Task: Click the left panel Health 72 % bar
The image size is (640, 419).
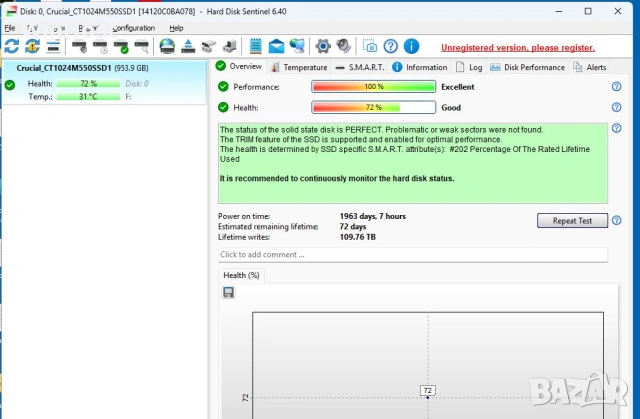Action: coord(88,84)
